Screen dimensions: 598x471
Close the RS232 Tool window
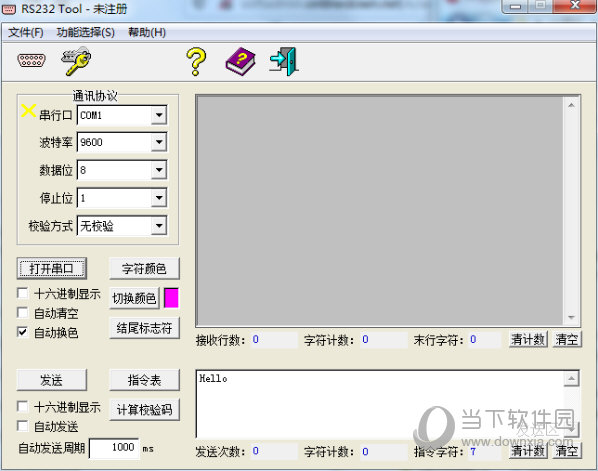point(574,6)
